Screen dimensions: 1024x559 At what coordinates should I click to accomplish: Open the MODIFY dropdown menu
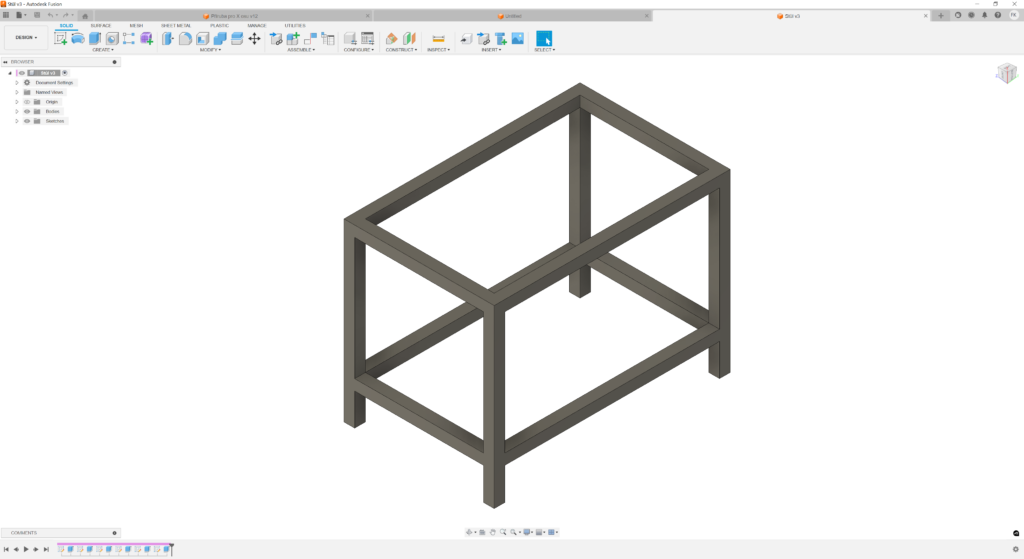coord(210,49)
